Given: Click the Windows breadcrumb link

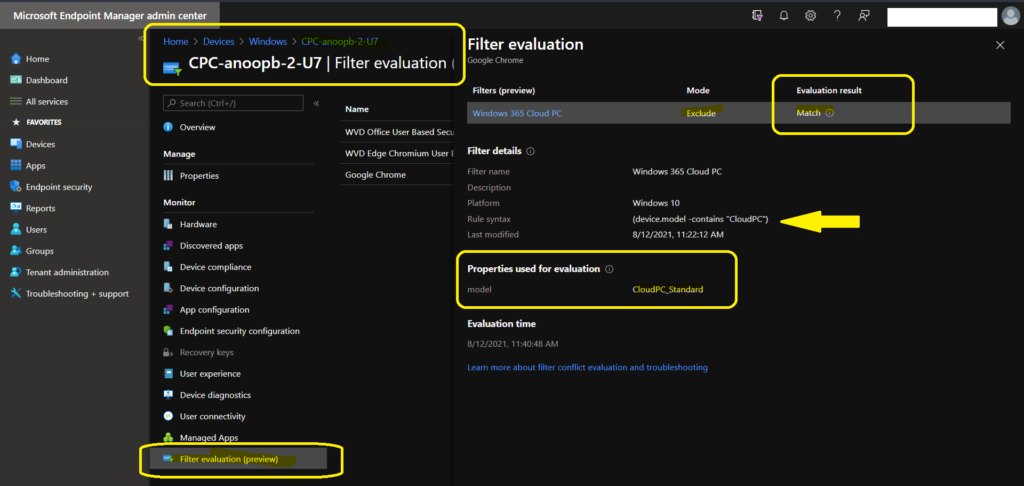Looking at the screenshot, I should pos(268,41).
